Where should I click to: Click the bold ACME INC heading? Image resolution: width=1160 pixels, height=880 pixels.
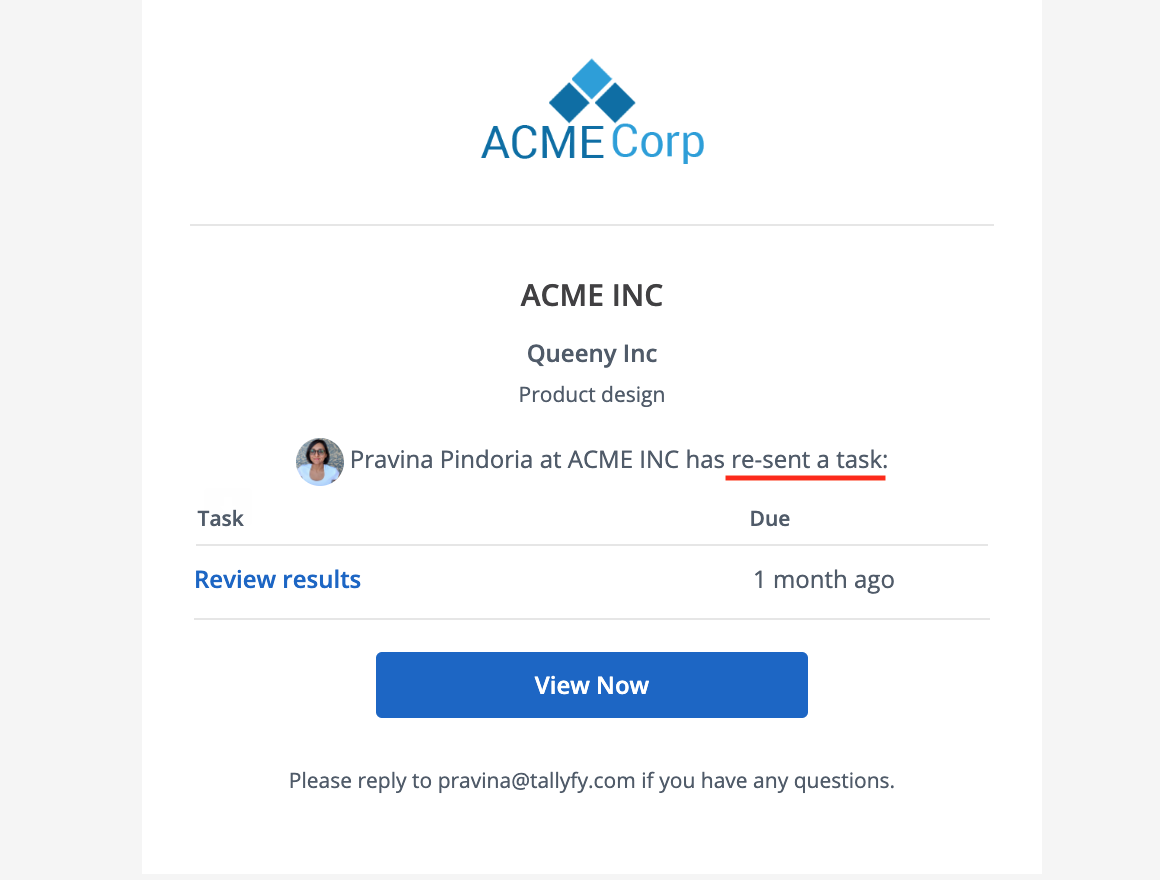coord(592,296)
